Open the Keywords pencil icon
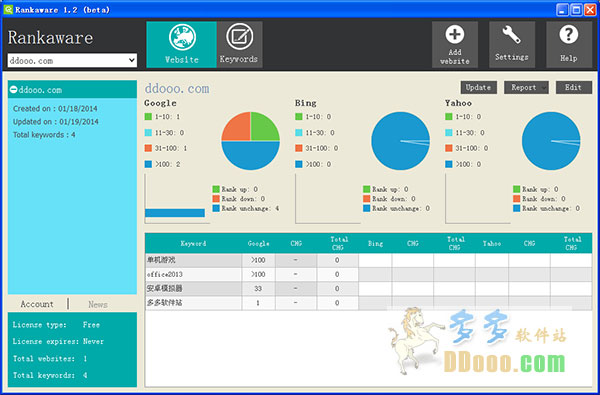 (x=240, y=37)
